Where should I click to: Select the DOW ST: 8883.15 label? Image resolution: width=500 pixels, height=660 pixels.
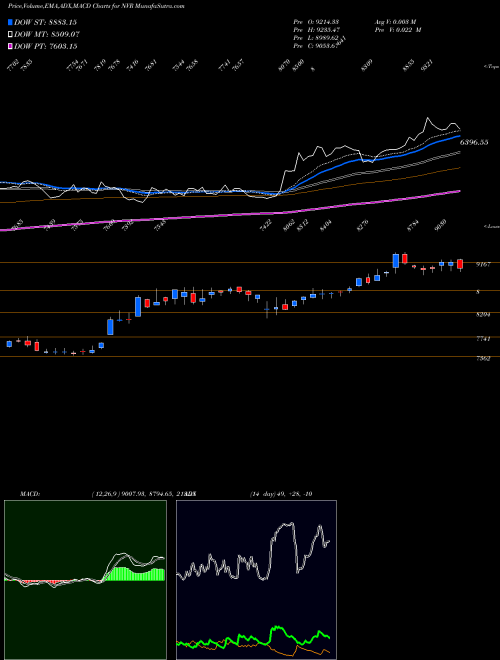[45, 22]
